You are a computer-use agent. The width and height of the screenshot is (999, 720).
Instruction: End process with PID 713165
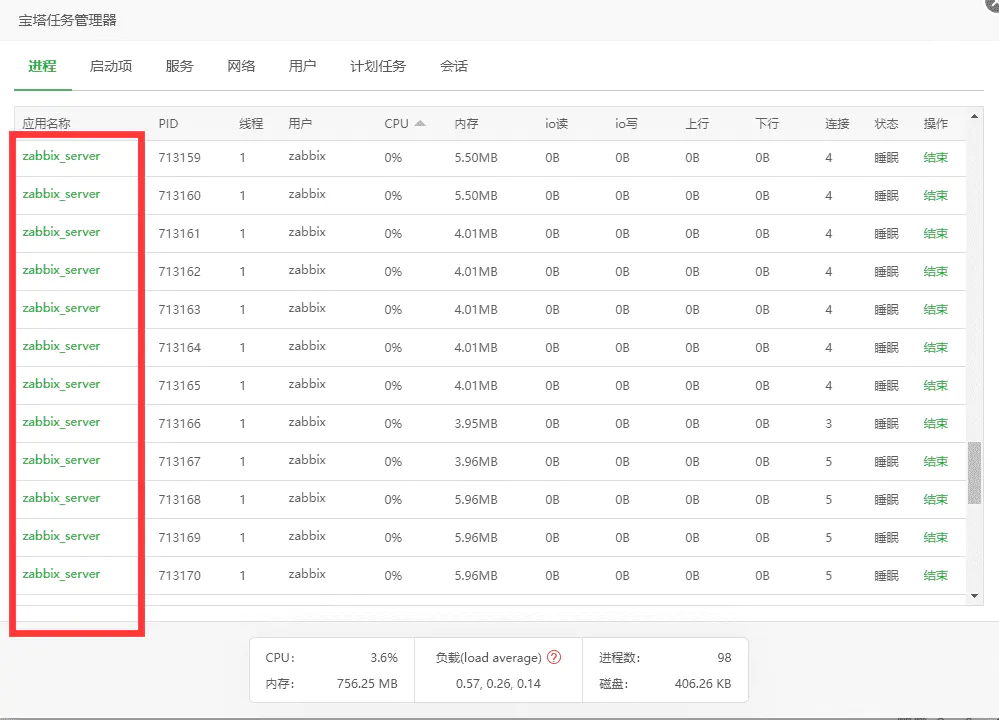pos(935,385)
